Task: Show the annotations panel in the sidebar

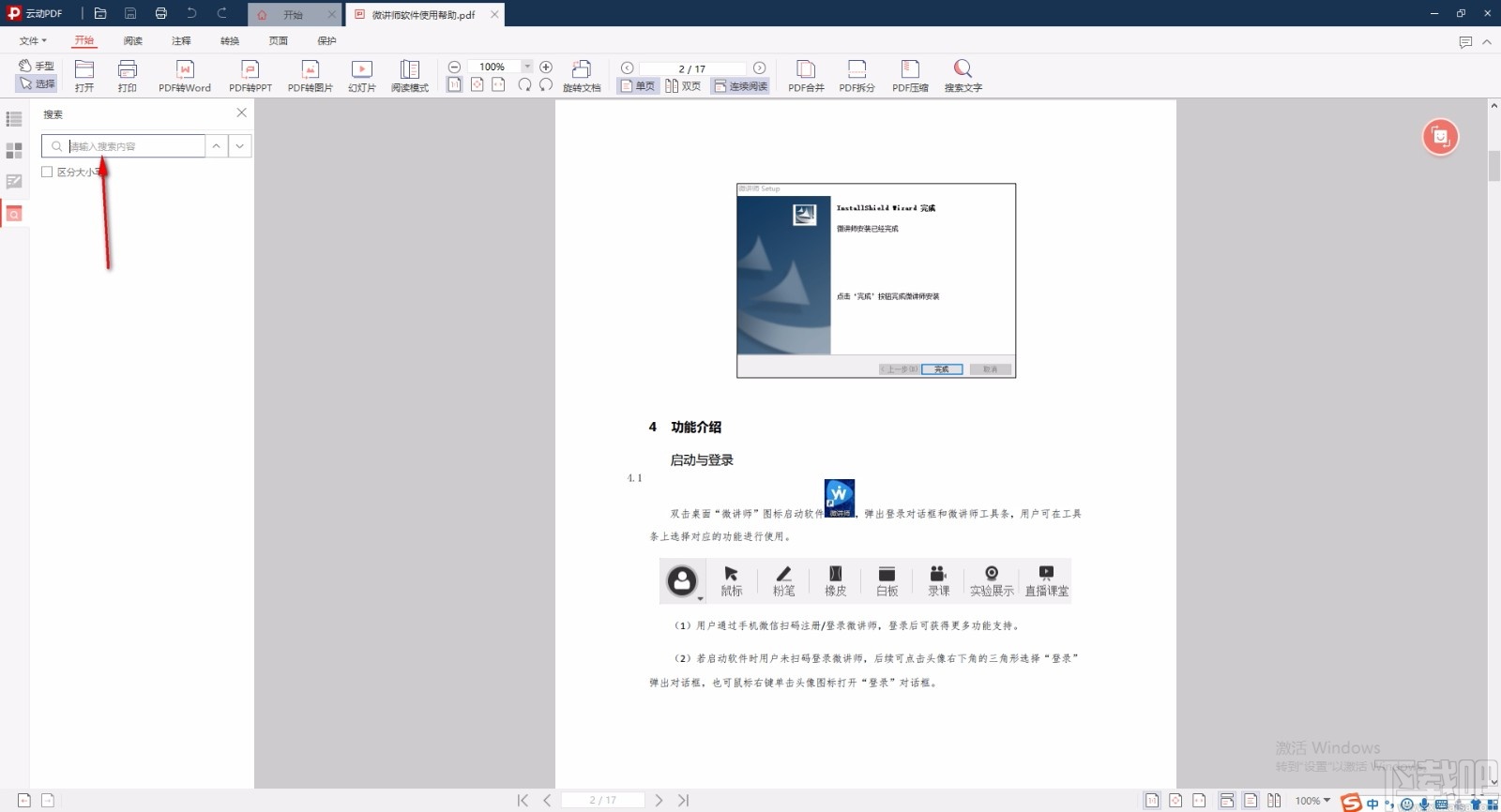Action: (x=14, y=182)
